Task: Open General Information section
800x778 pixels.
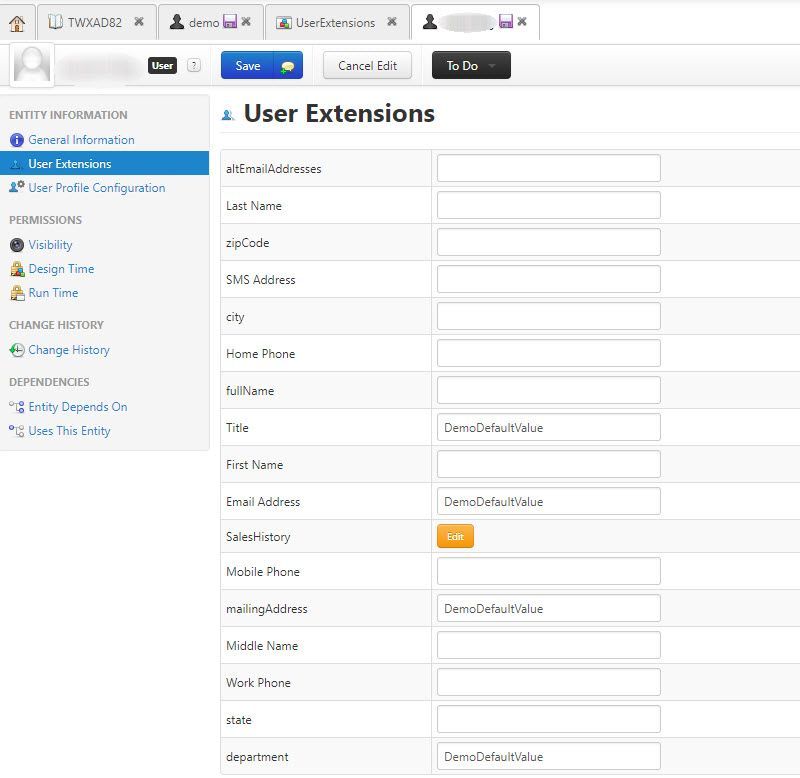Action: click(x=82, y=140)
